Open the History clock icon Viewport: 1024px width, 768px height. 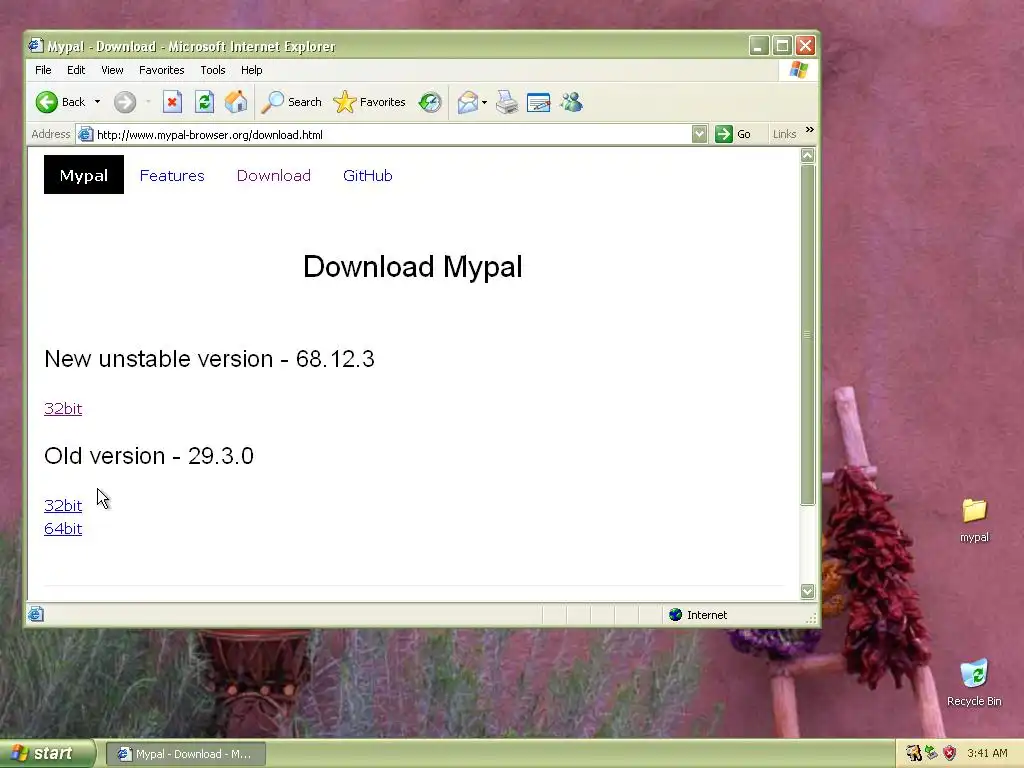tap(430, 102)
